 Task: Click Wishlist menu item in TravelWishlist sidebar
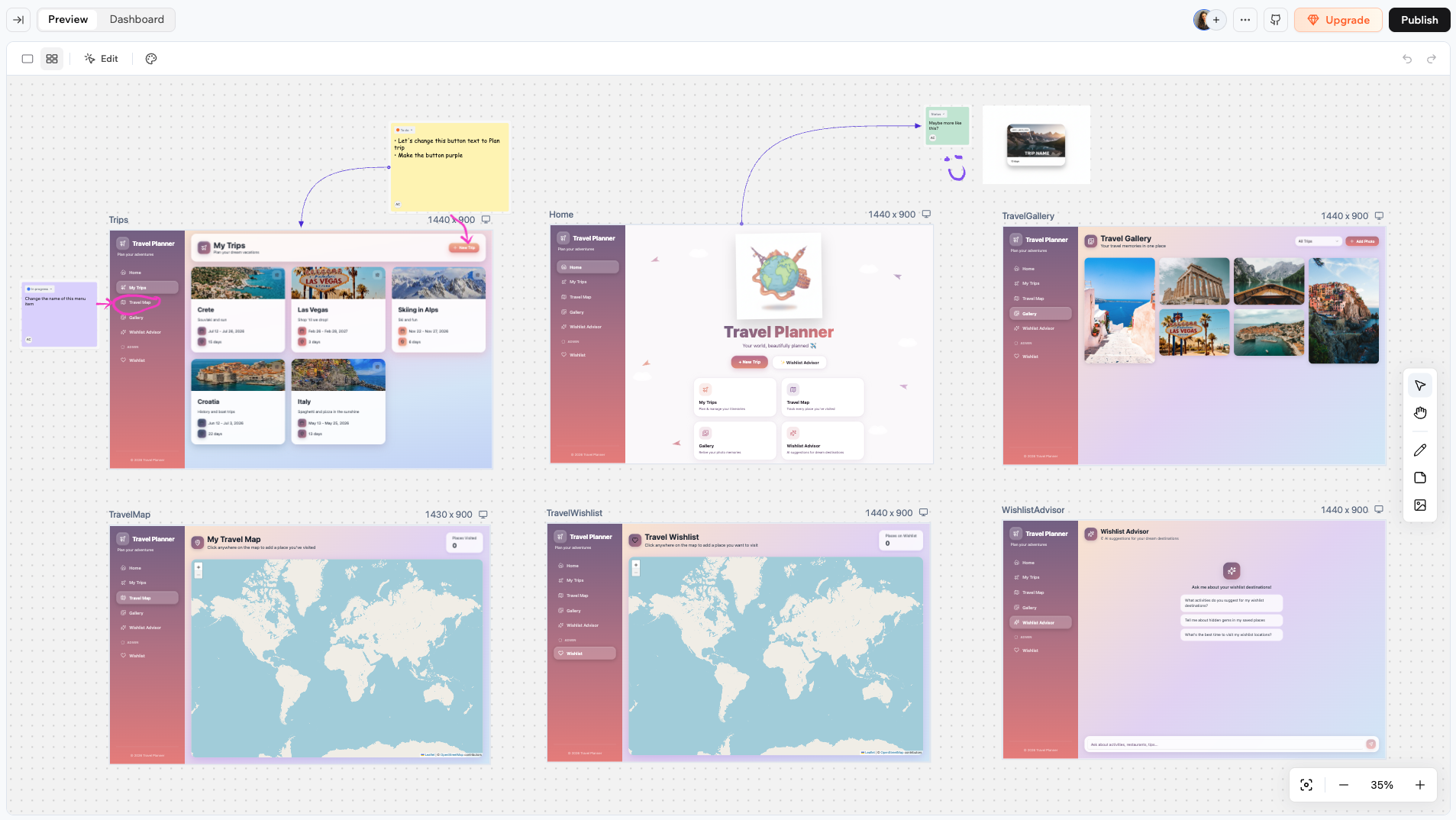(x=585, y=654)
